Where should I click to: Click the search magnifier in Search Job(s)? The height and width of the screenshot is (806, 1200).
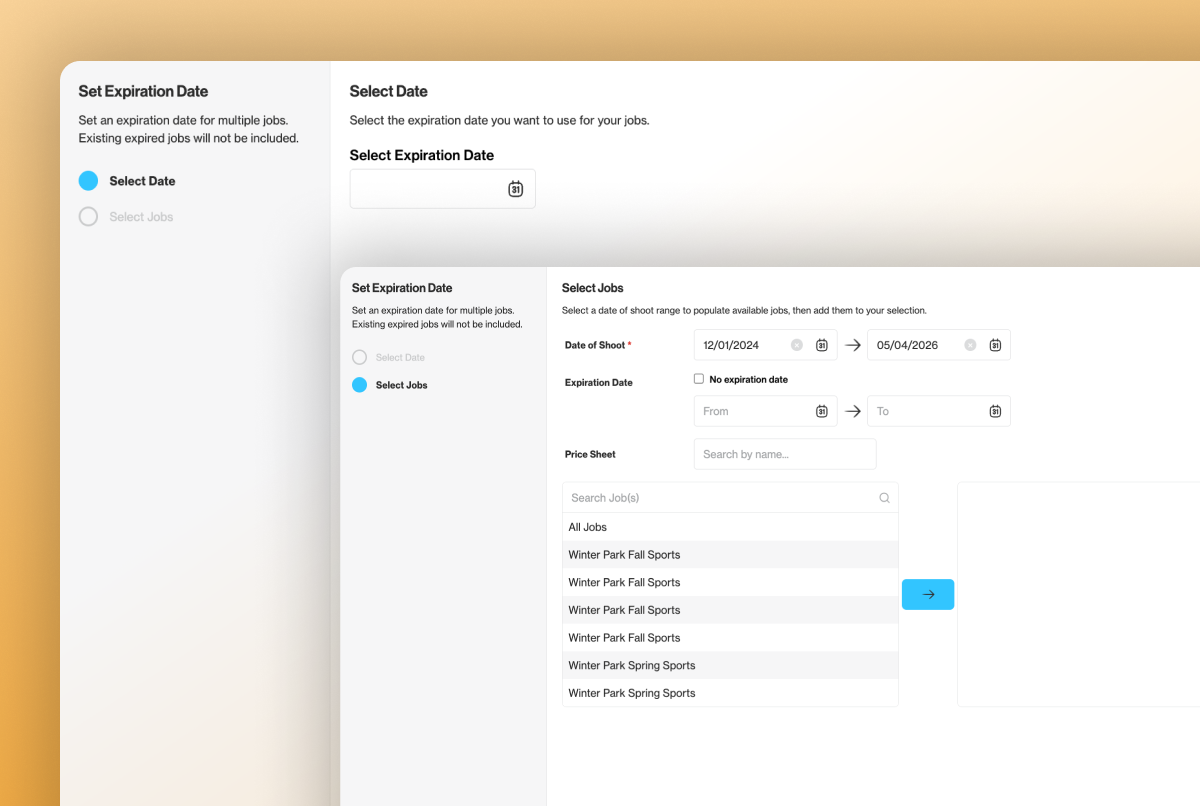(884, 498)
